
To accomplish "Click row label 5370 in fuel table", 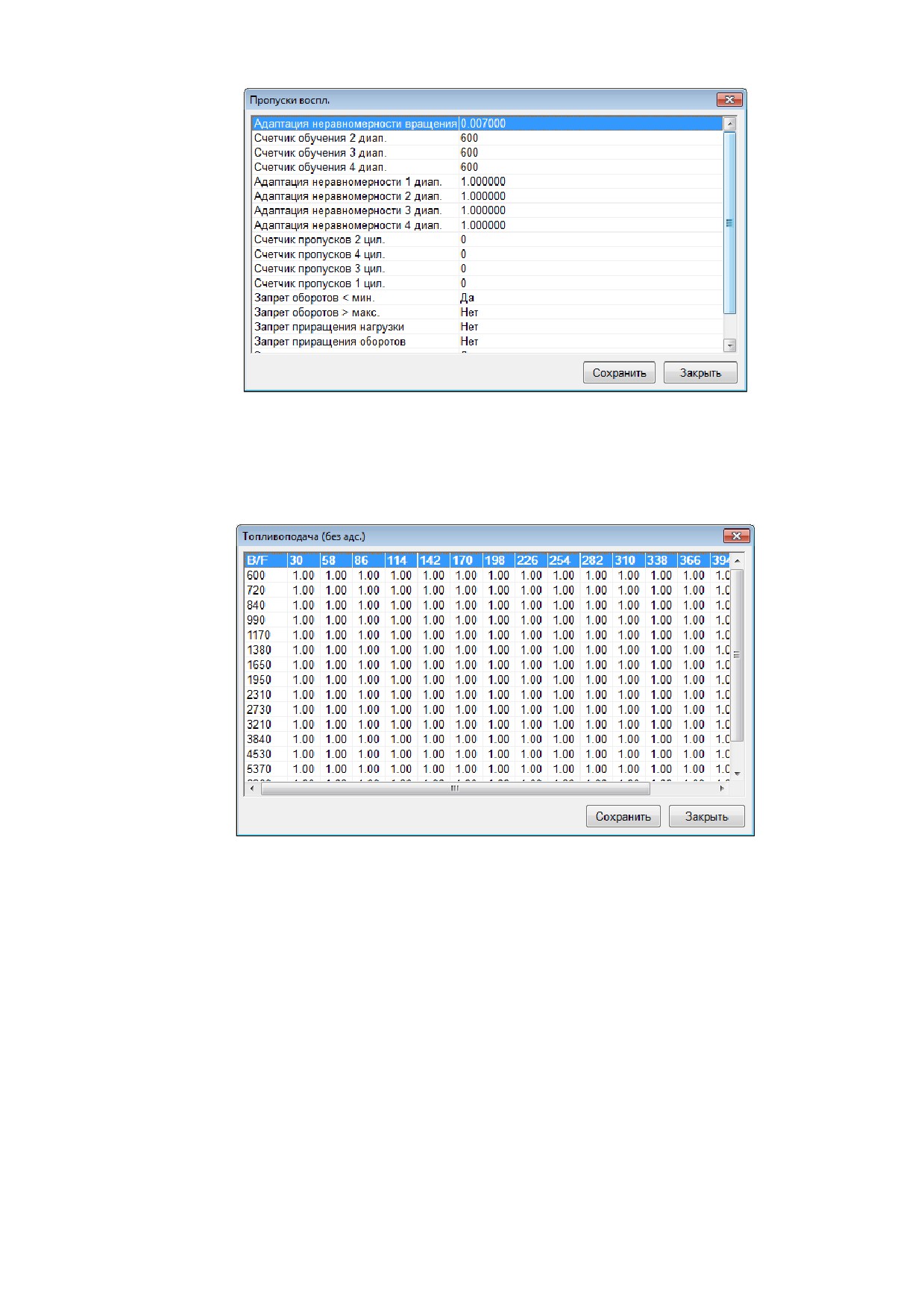I will click(259, 769).
